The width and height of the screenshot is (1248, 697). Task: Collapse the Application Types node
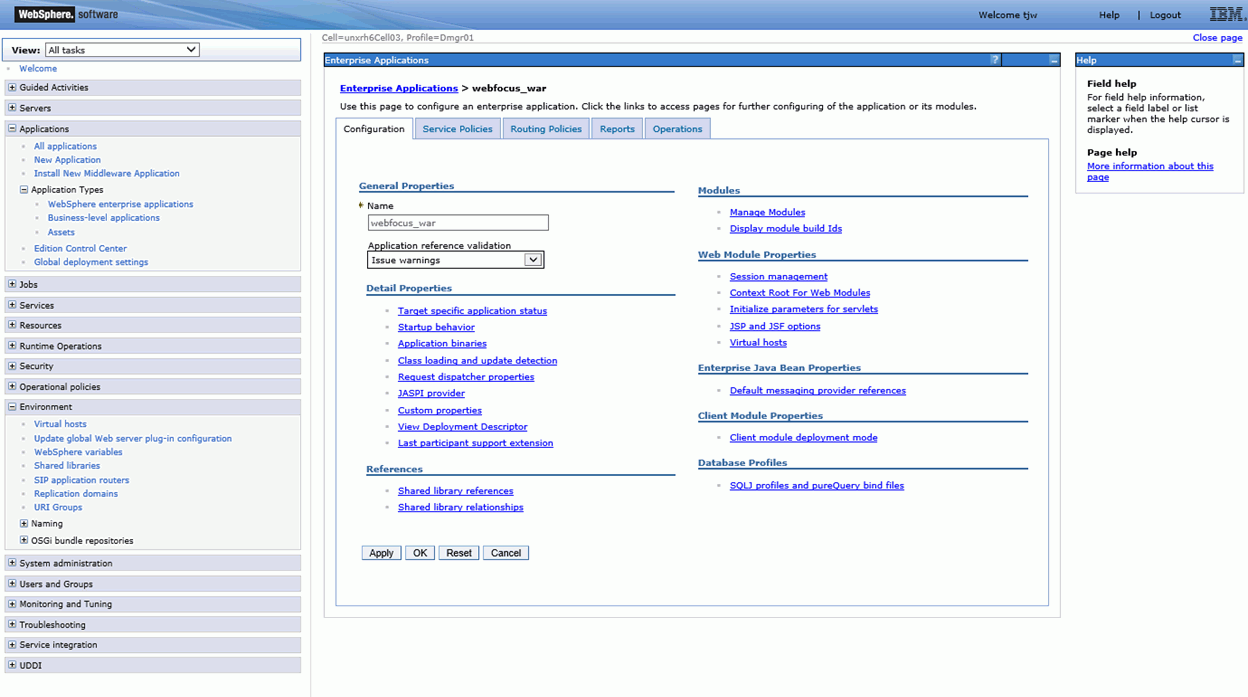tap(24, 189)
